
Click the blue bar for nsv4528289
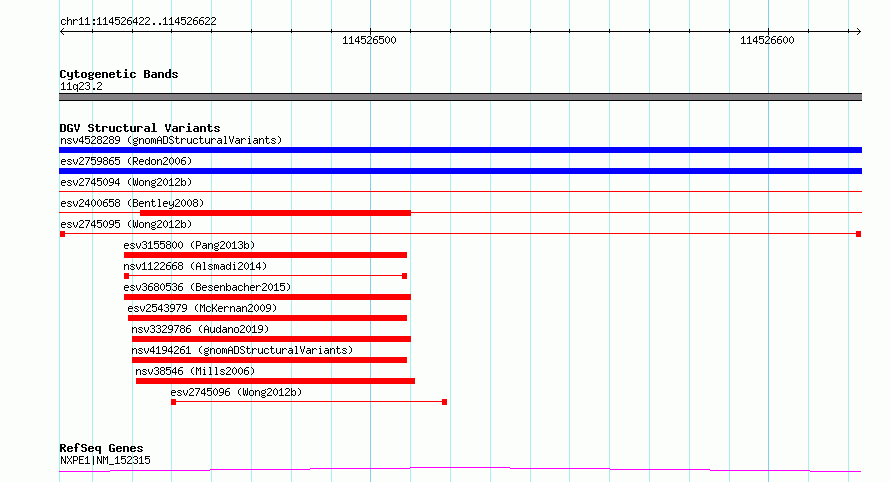460,150
